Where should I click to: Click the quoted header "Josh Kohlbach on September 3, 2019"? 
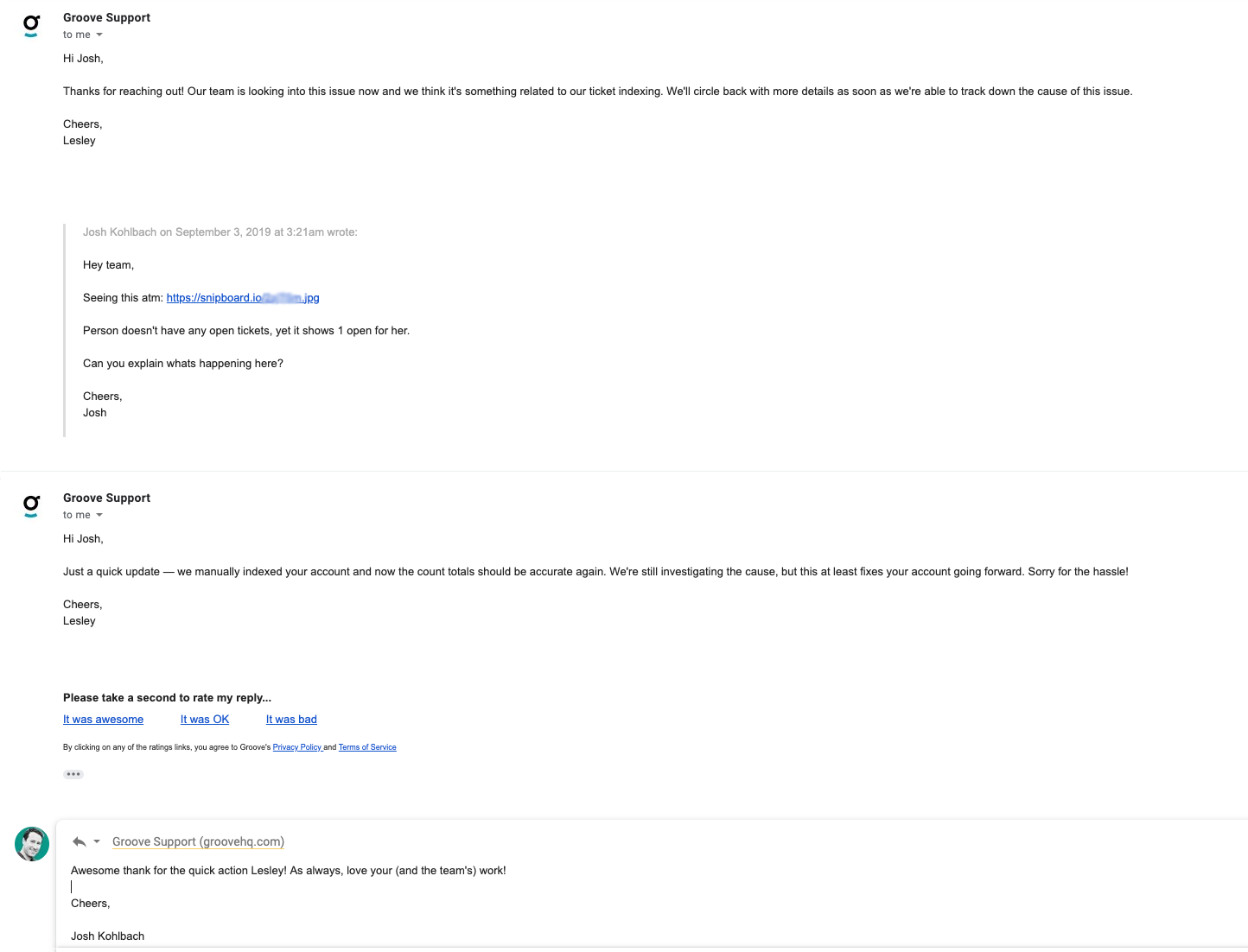click(x=220, y=232)
